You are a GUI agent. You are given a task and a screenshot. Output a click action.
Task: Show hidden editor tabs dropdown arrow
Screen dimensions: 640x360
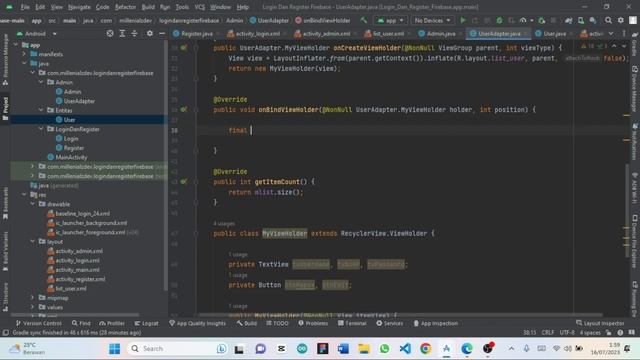click(x=611, y=33)
